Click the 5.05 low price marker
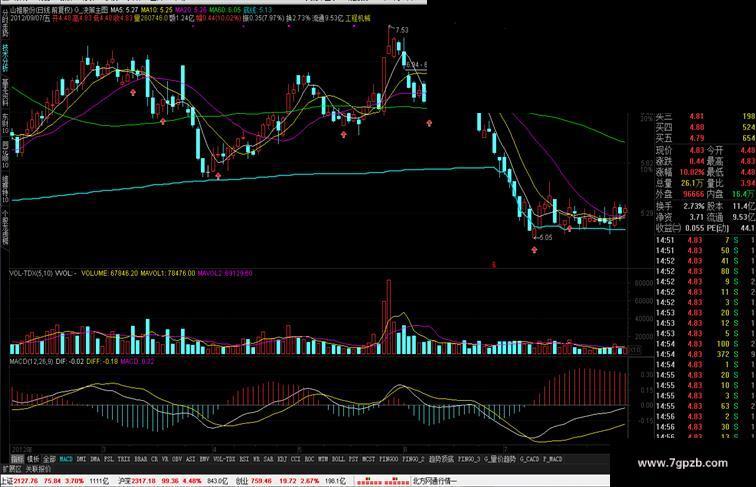Viewport: 756px width, 487px height. [545, 237]
